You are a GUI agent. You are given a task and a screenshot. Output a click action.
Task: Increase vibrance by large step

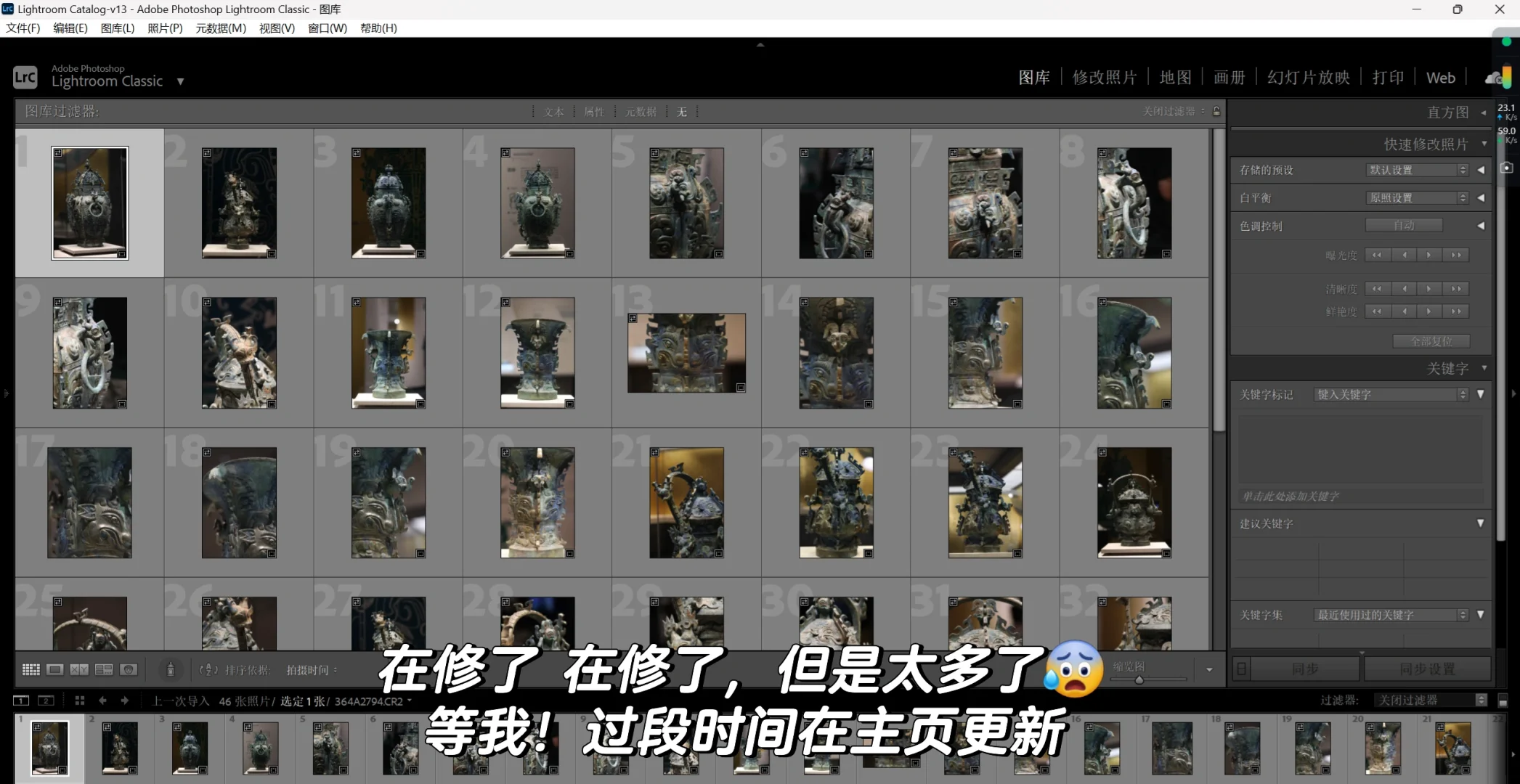1456,311
